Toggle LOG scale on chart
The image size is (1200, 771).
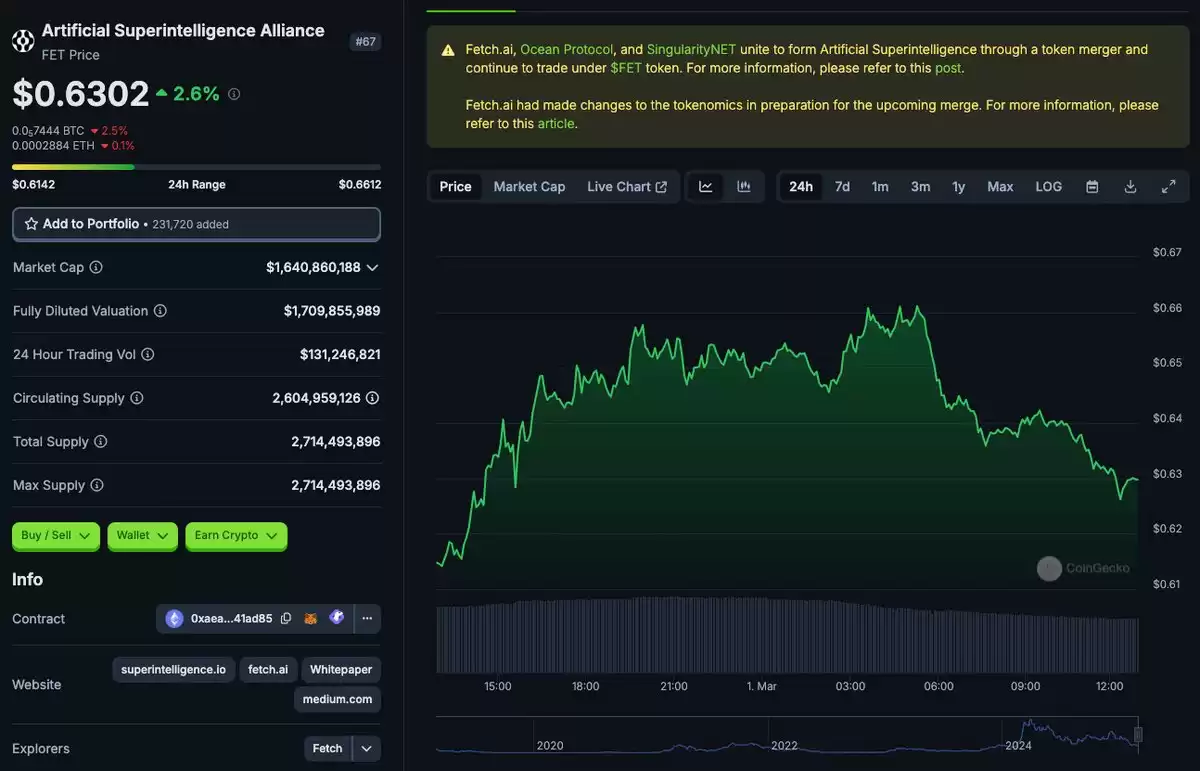[1049, 187]
